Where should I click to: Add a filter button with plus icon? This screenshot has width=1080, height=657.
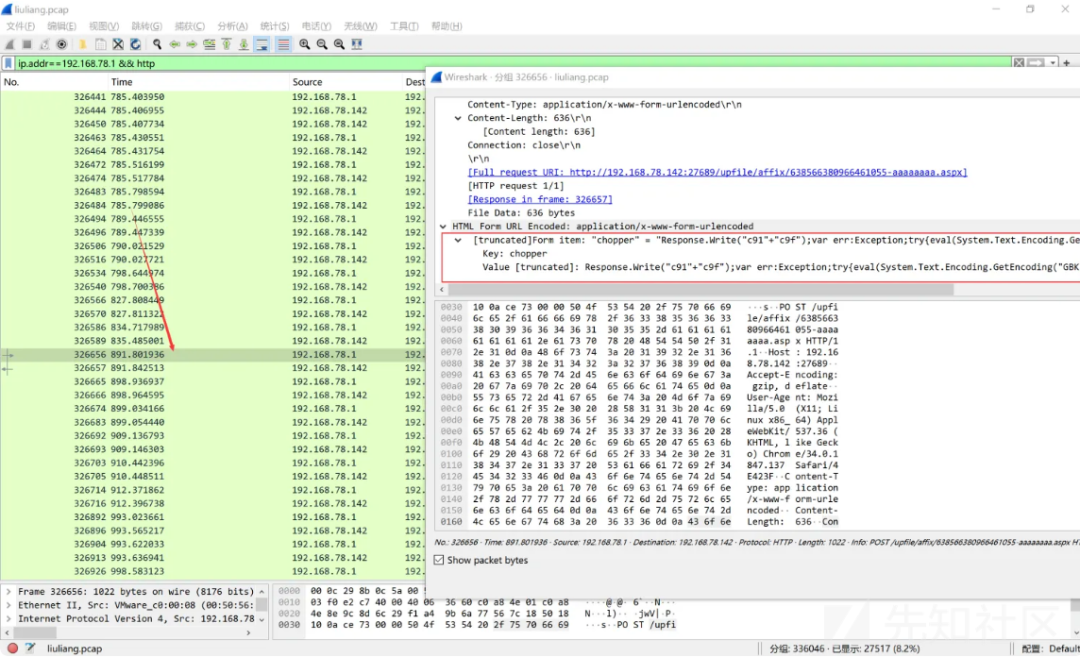click(1067, 63)
